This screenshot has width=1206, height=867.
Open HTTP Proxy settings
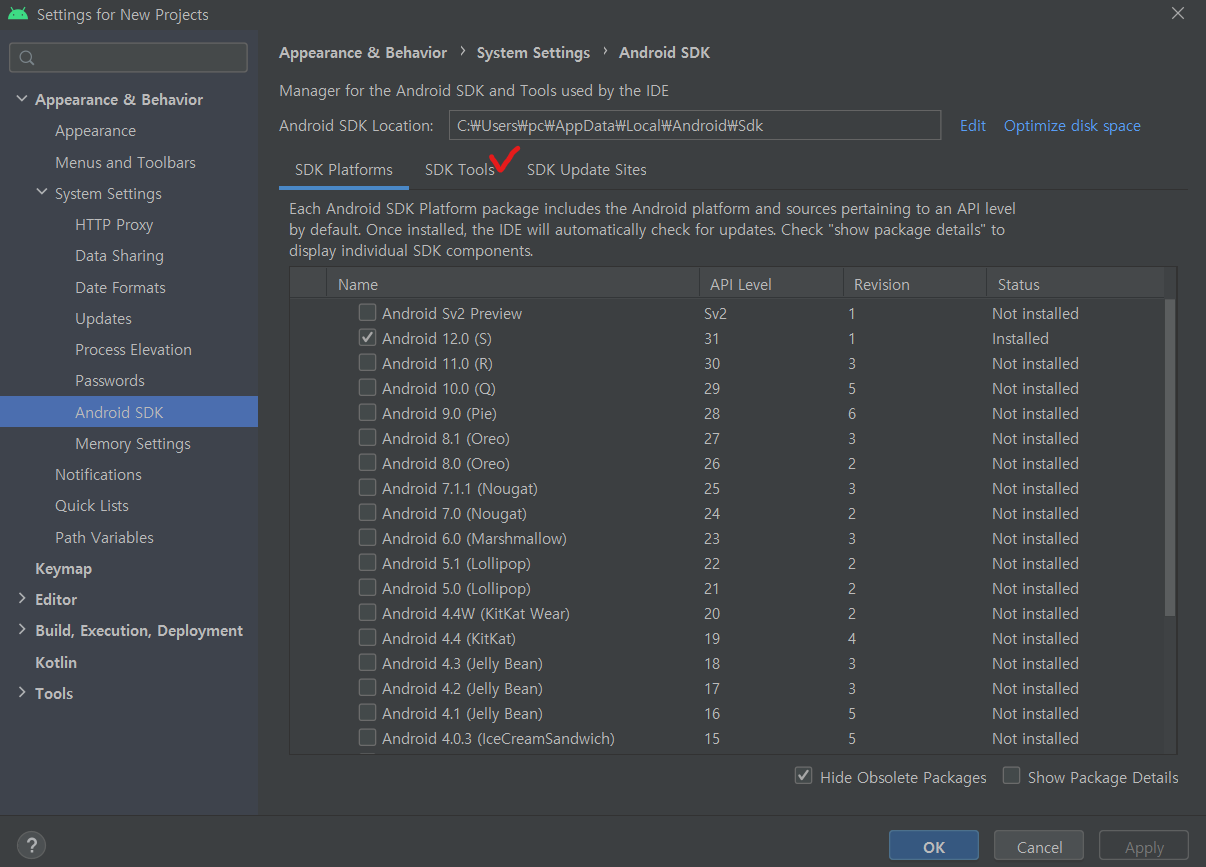point(114,225)
